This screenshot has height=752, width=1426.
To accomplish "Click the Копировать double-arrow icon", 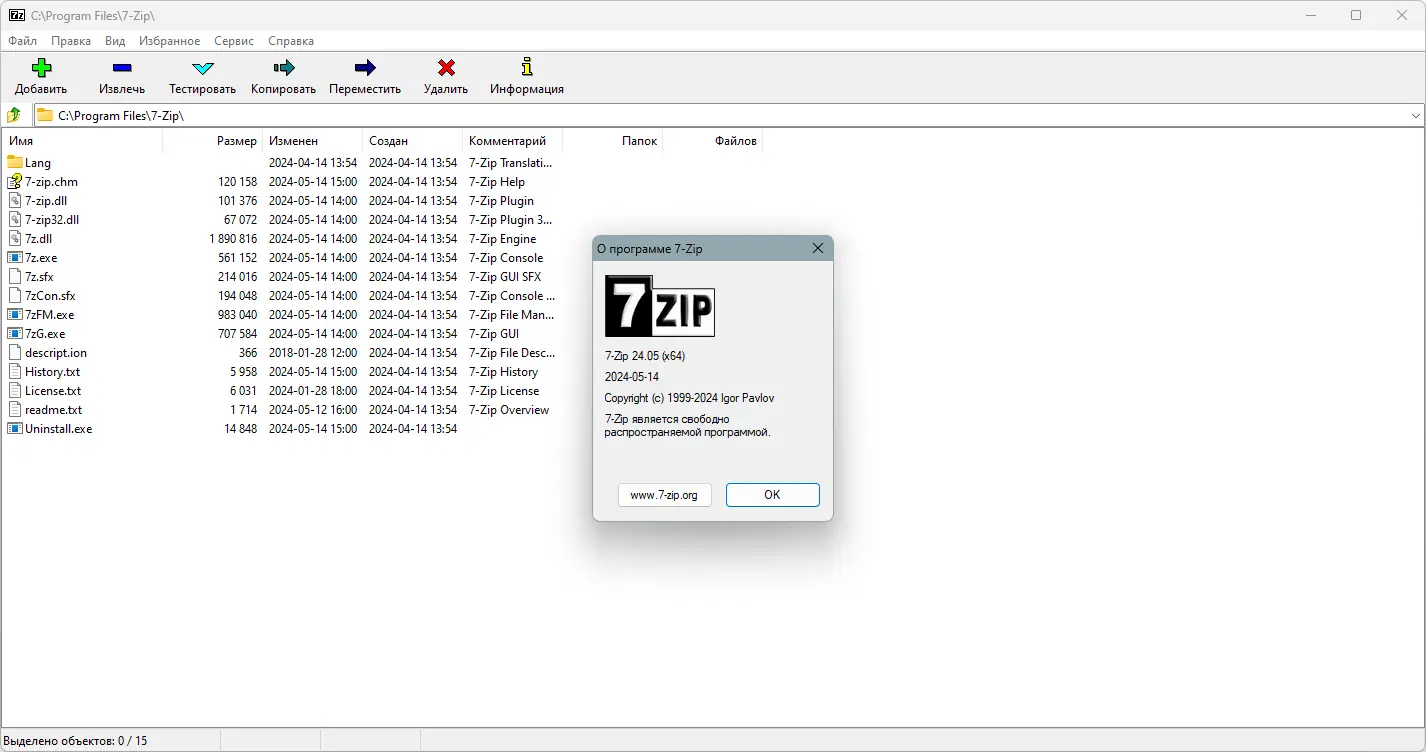I will pyautogui.click(x=284, y=68).
